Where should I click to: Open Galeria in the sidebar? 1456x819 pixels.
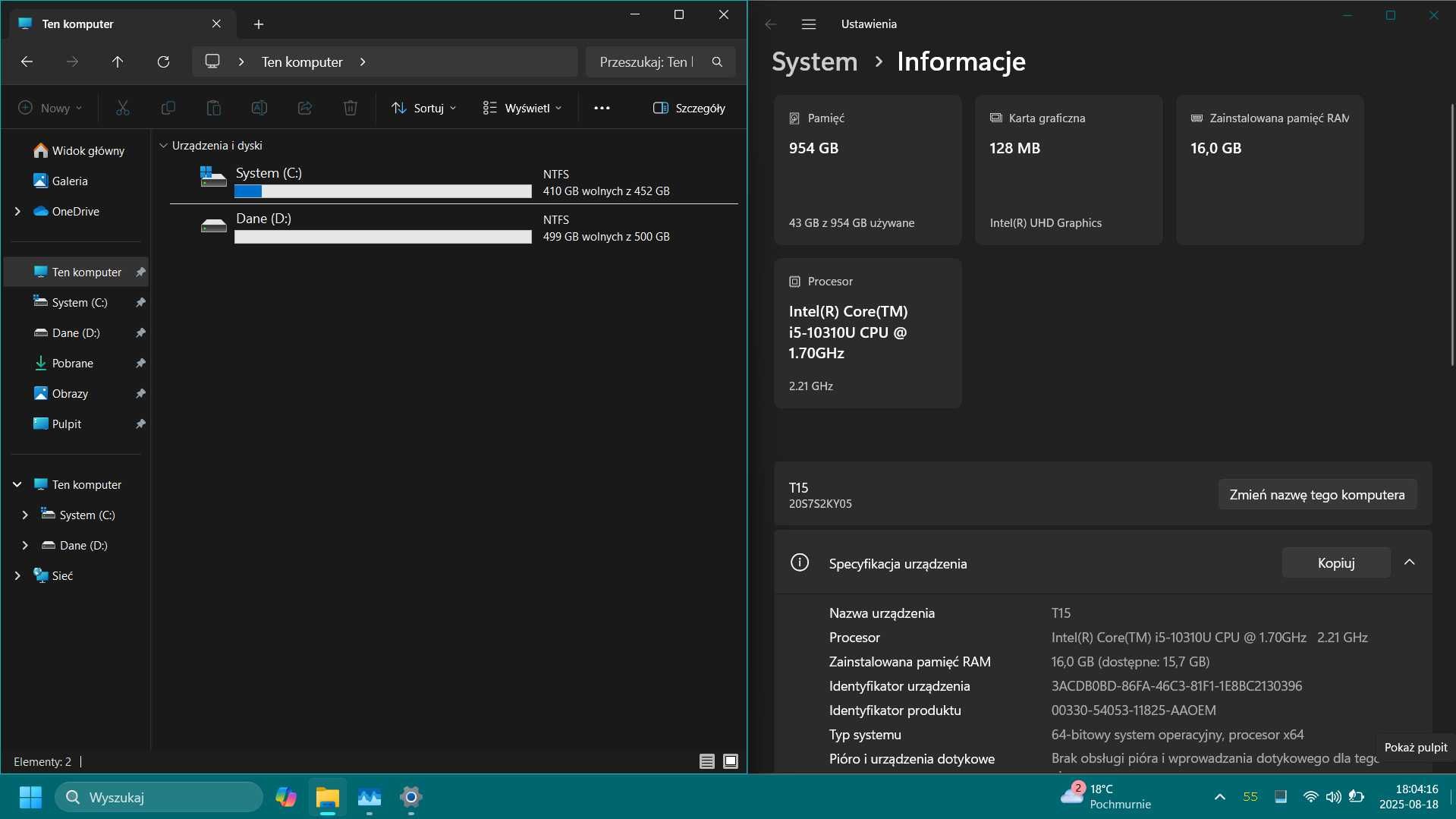pyautogui.click(x=61, y=181)
